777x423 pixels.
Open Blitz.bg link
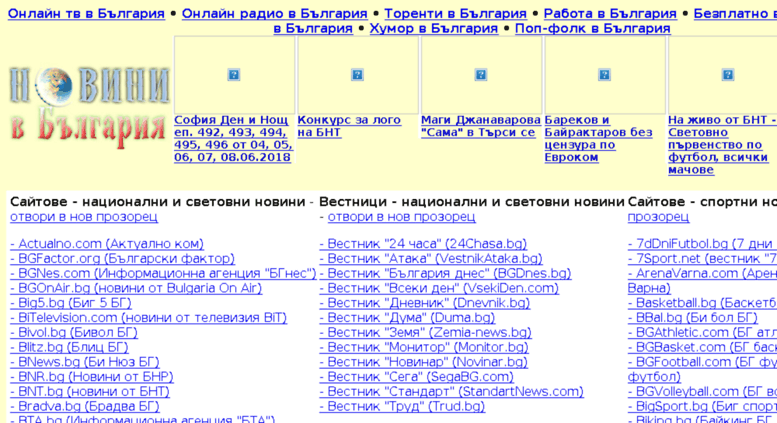tap(69, 347)
